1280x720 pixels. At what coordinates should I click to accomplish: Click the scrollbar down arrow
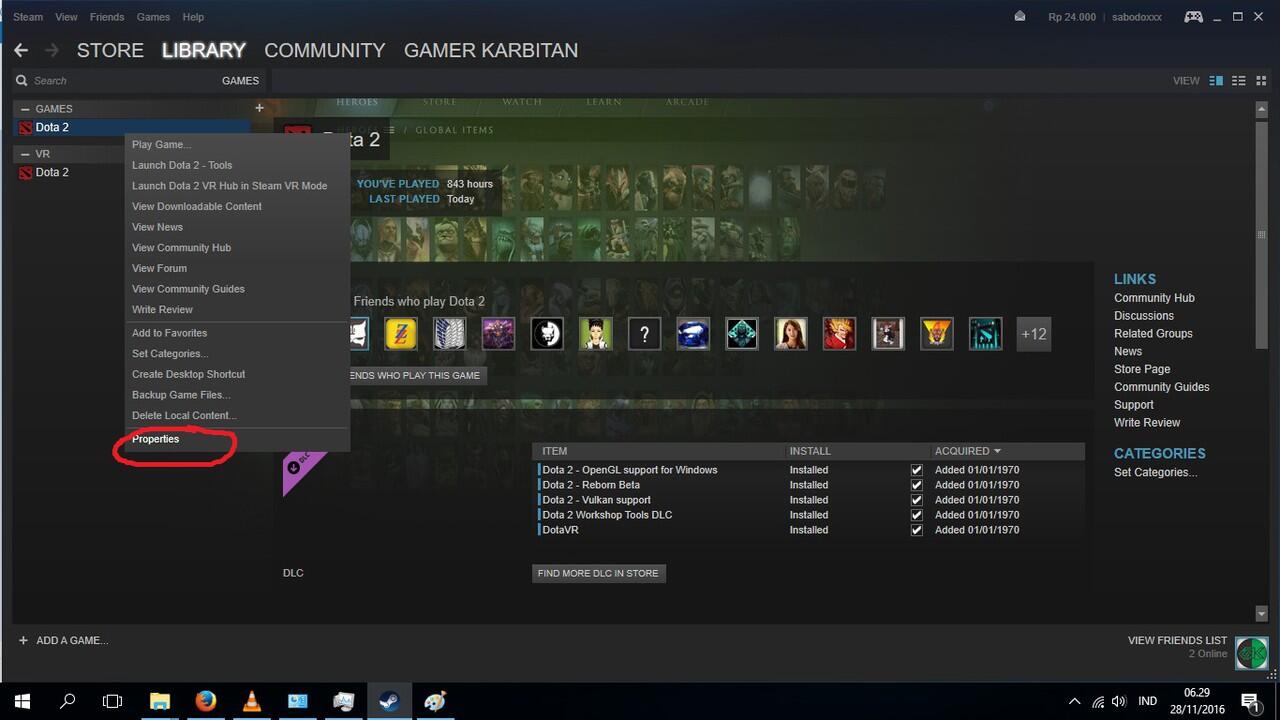(1262, 613)
